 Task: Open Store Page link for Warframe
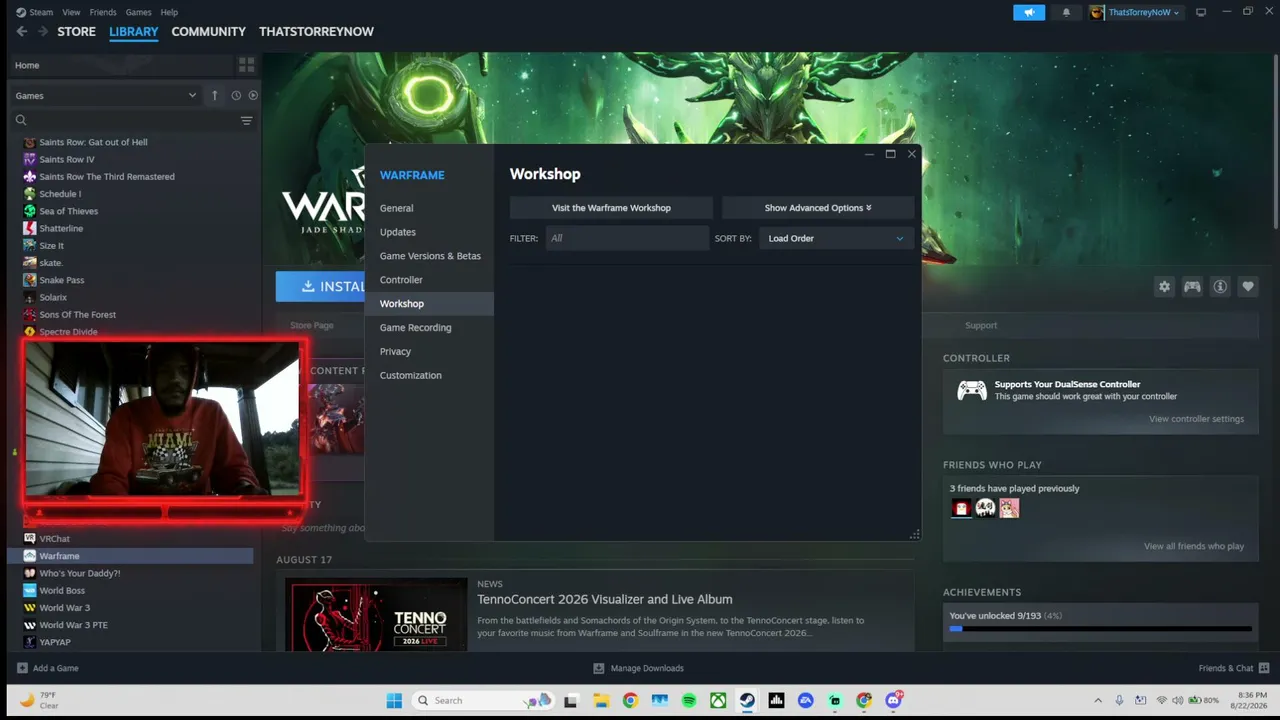click(x=312, y=326)
